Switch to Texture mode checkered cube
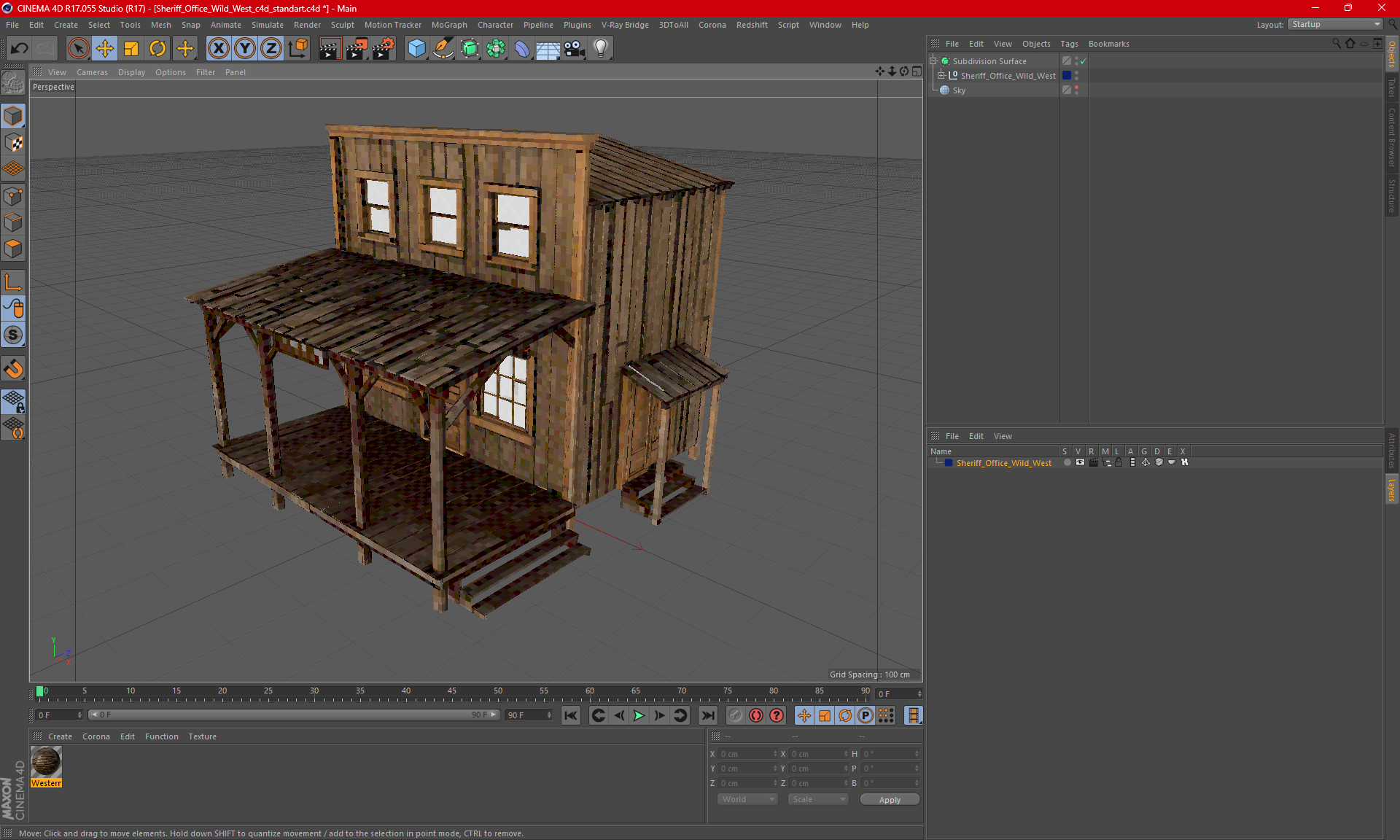1400x840 pixels. pos(13,142)
